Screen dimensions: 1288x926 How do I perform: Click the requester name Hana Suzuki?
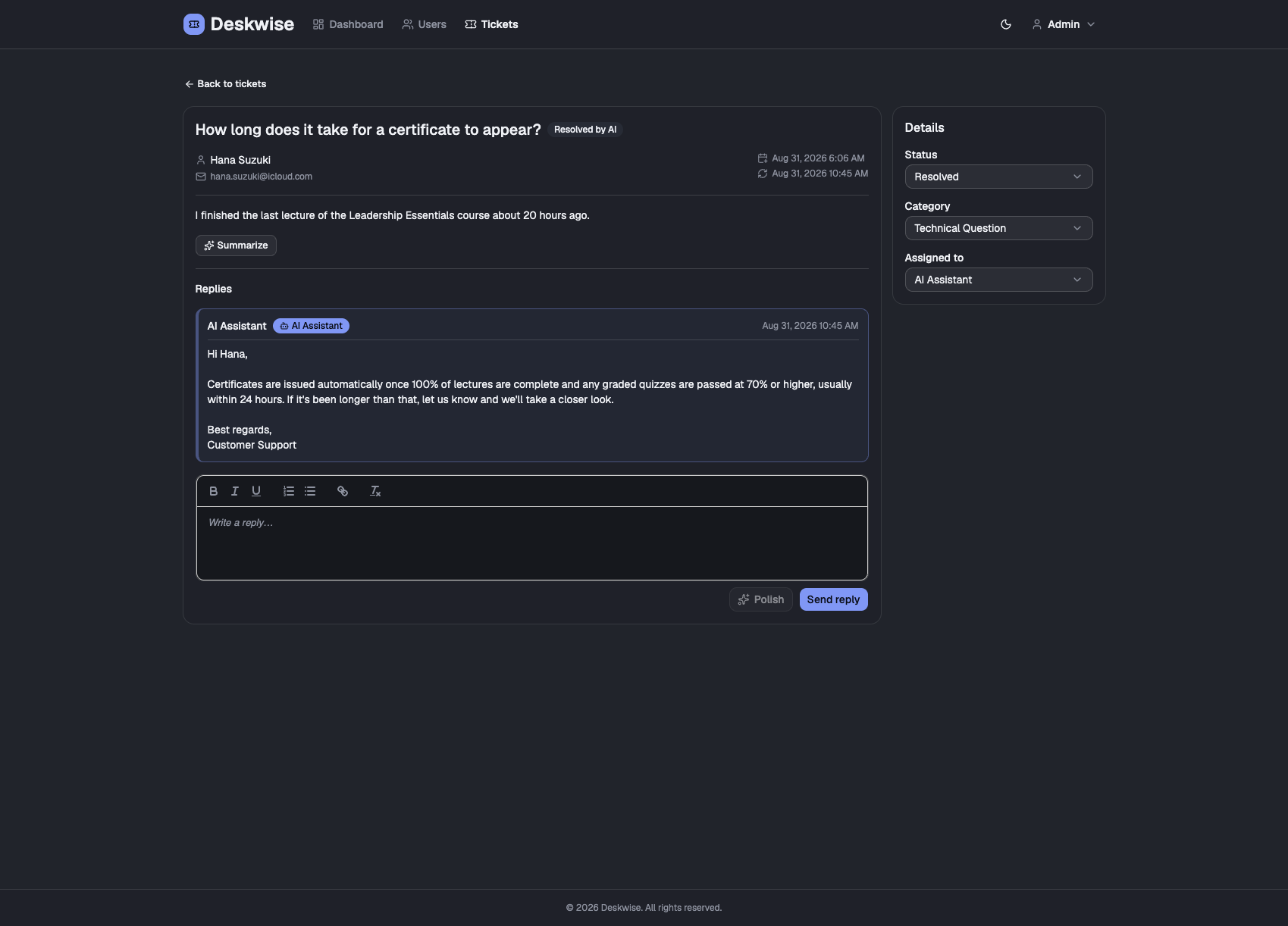pyautogui.click(x=240, y=160)
